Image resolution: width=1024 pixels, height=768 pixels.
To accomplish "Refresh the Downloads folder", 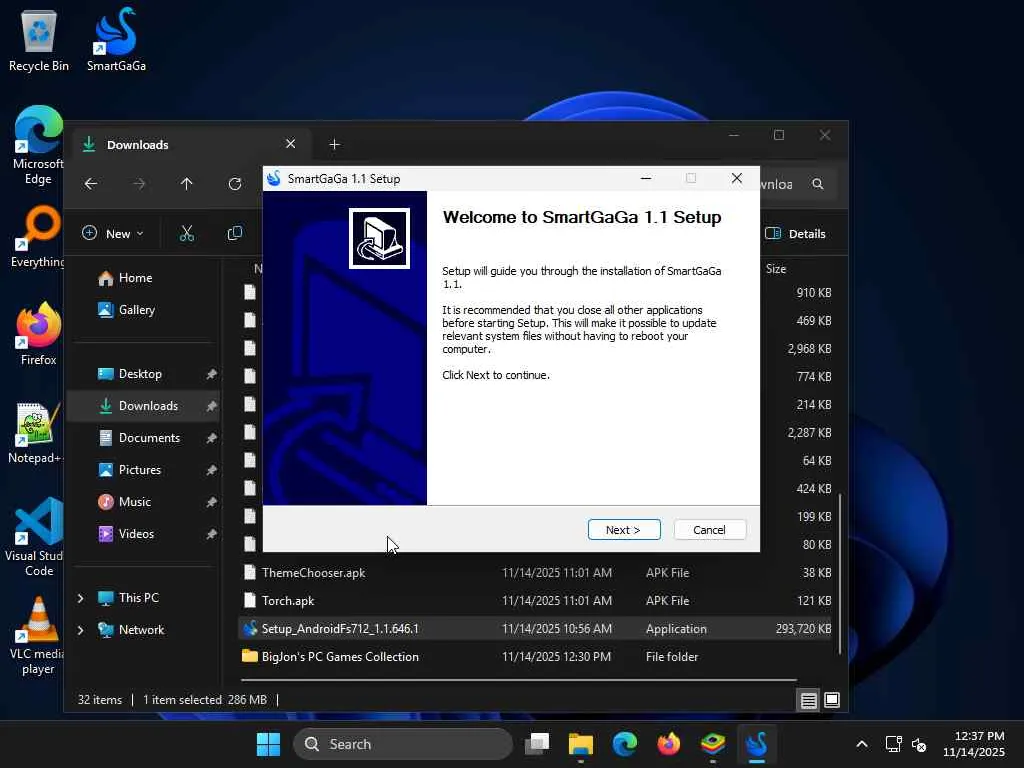I will (x=235, y=184).
